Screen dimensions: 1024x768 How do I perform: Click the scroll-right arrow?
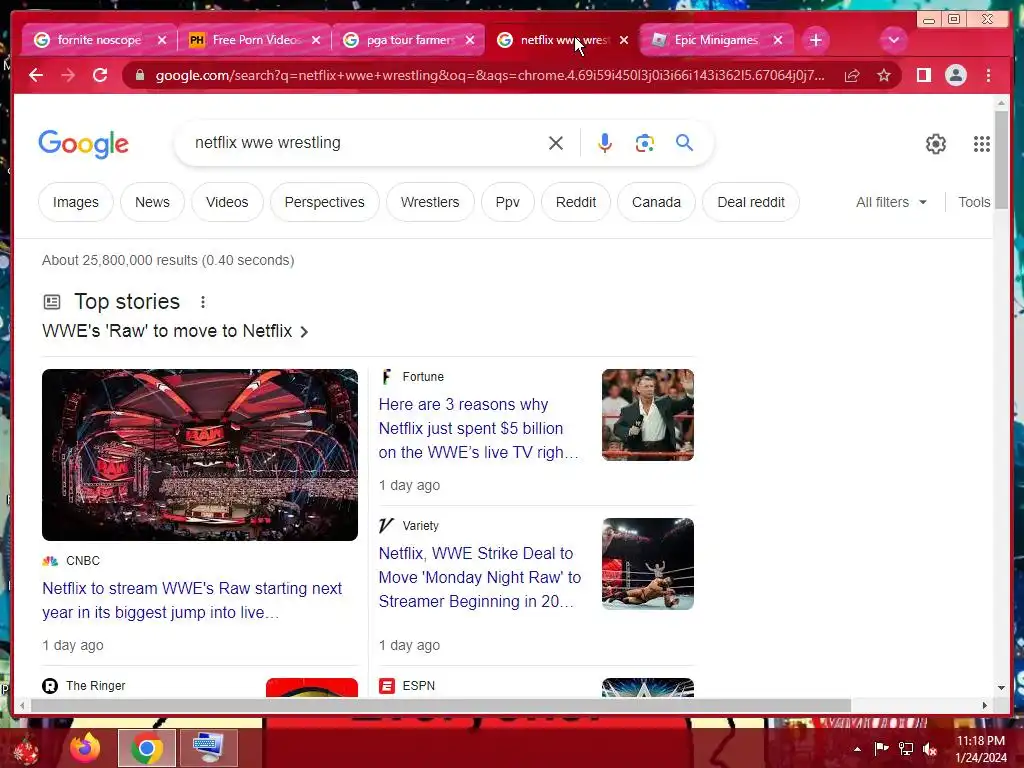tap(985, 705)
